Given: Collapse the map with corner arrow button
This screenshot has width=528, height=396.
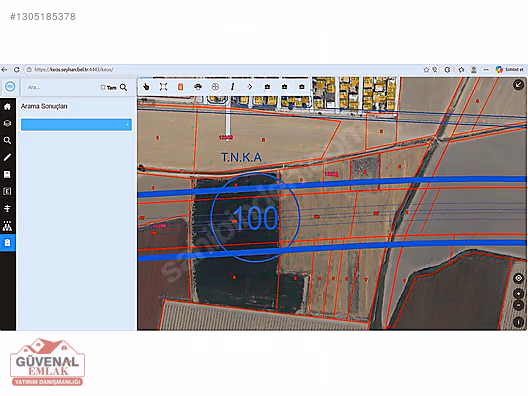Looking at the screenshot, I should point(518,85).
